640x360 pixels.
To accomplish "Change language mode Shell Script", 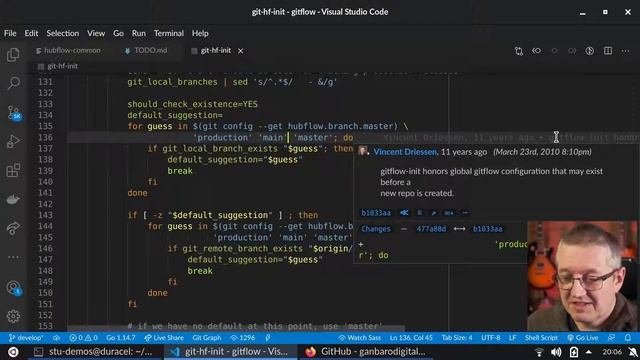I will (541, 338).
